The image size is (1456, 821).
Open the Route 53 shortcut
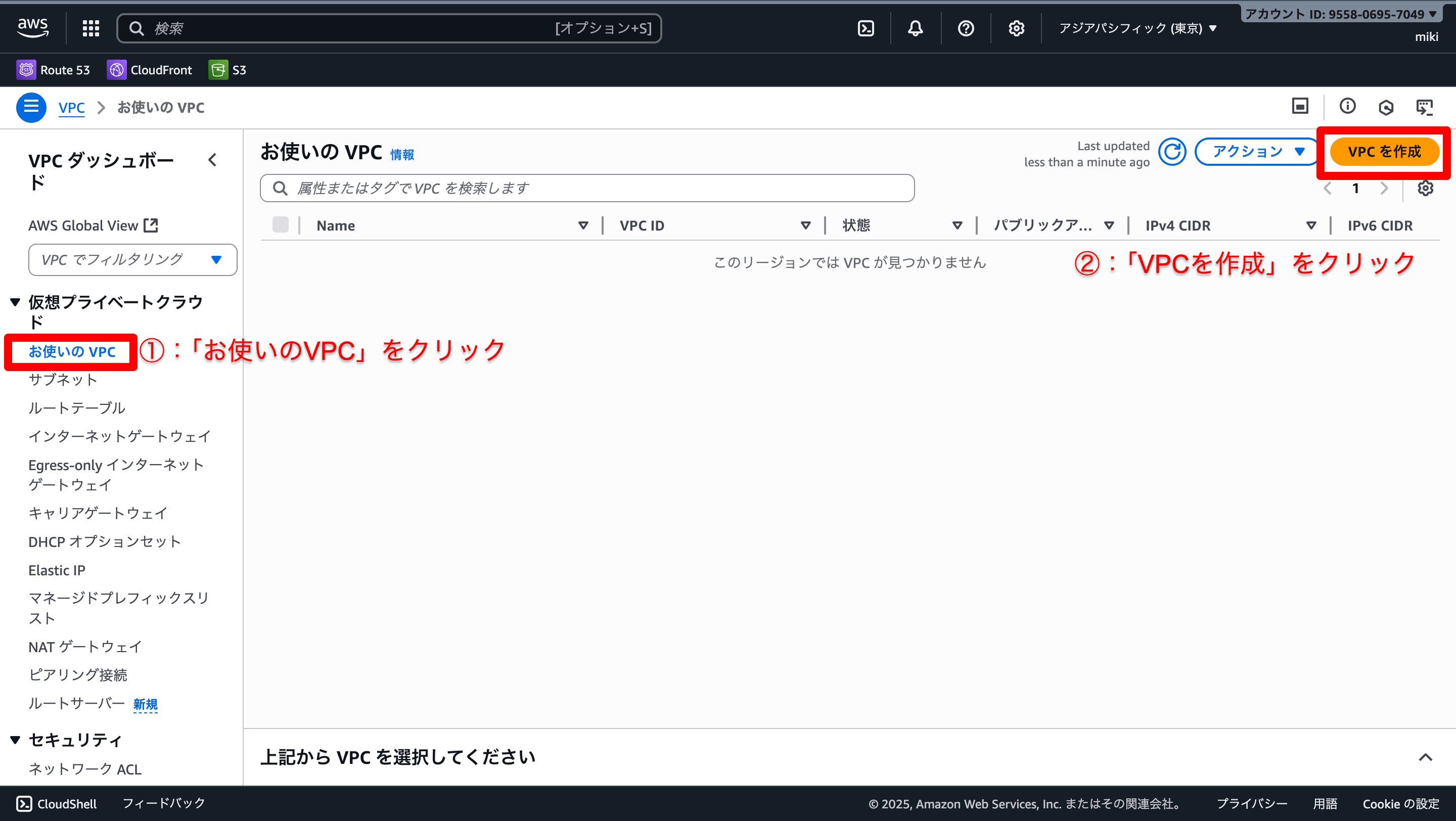(54, 70)
